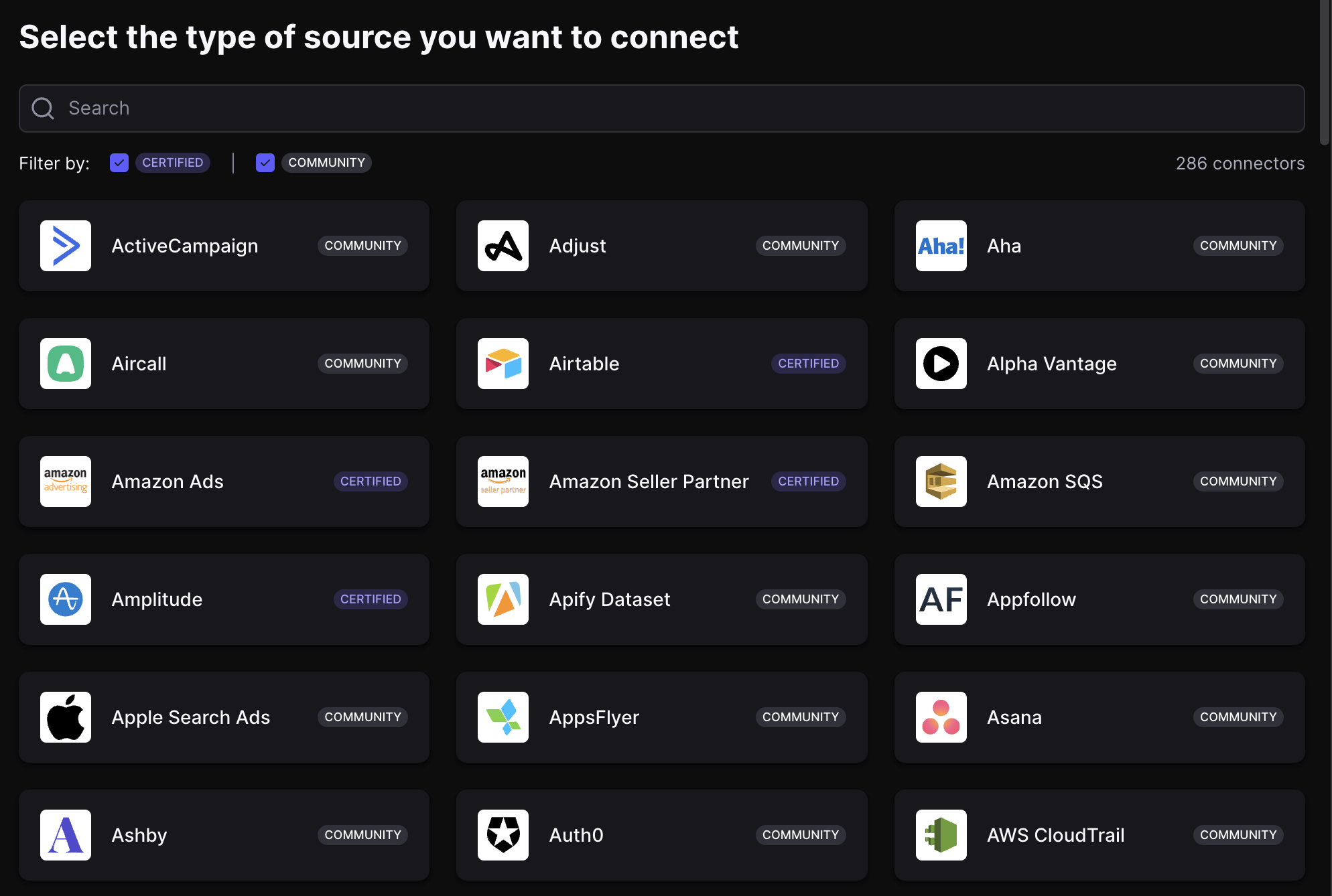
Task: Click the COMMUNITY badge on Asana card
Action: [x=1238, y=717]
